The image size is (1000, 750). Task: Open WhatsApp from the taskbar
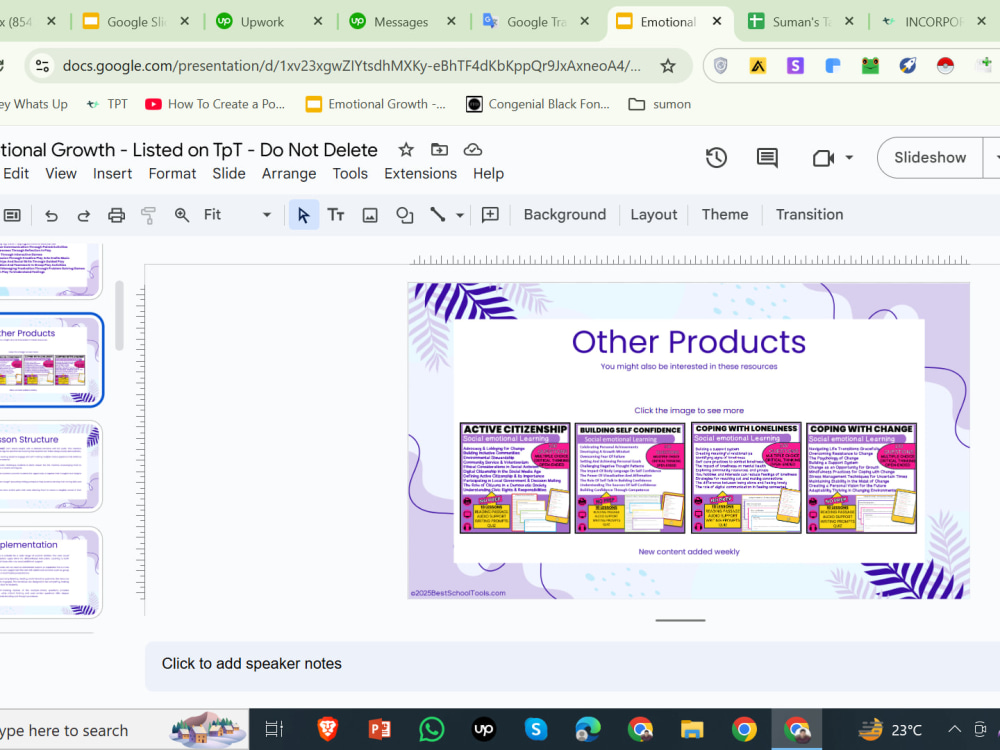tap(431, 729)
